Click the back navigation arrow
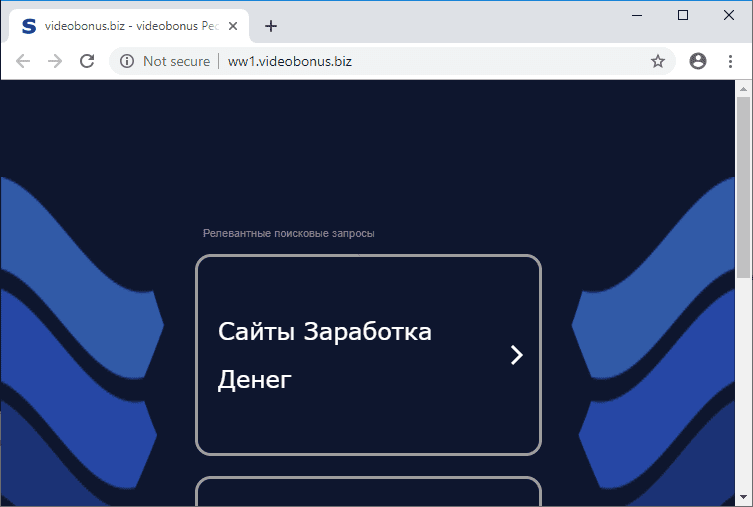The image size is (753, 507). (23, 61)
